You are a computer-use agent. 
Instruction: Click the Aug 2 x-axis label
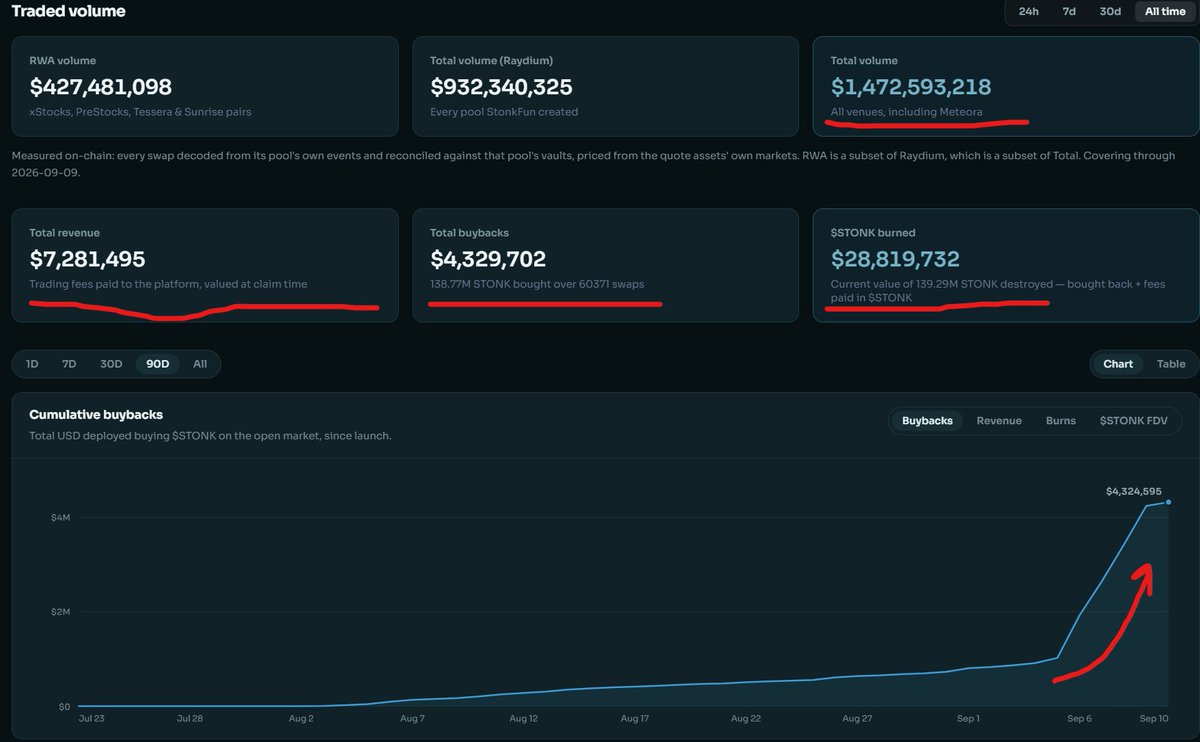click(300, 718)
